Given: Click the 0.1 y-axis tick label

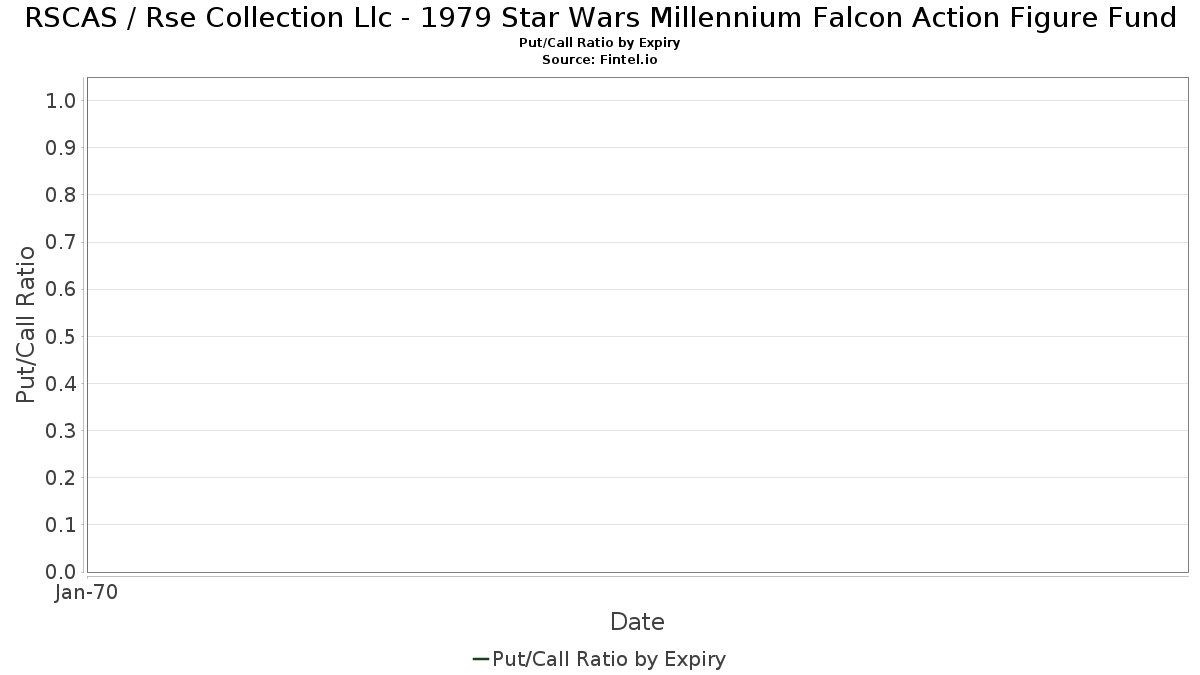Looking at the screenshot, I should [x=61, y=525].
